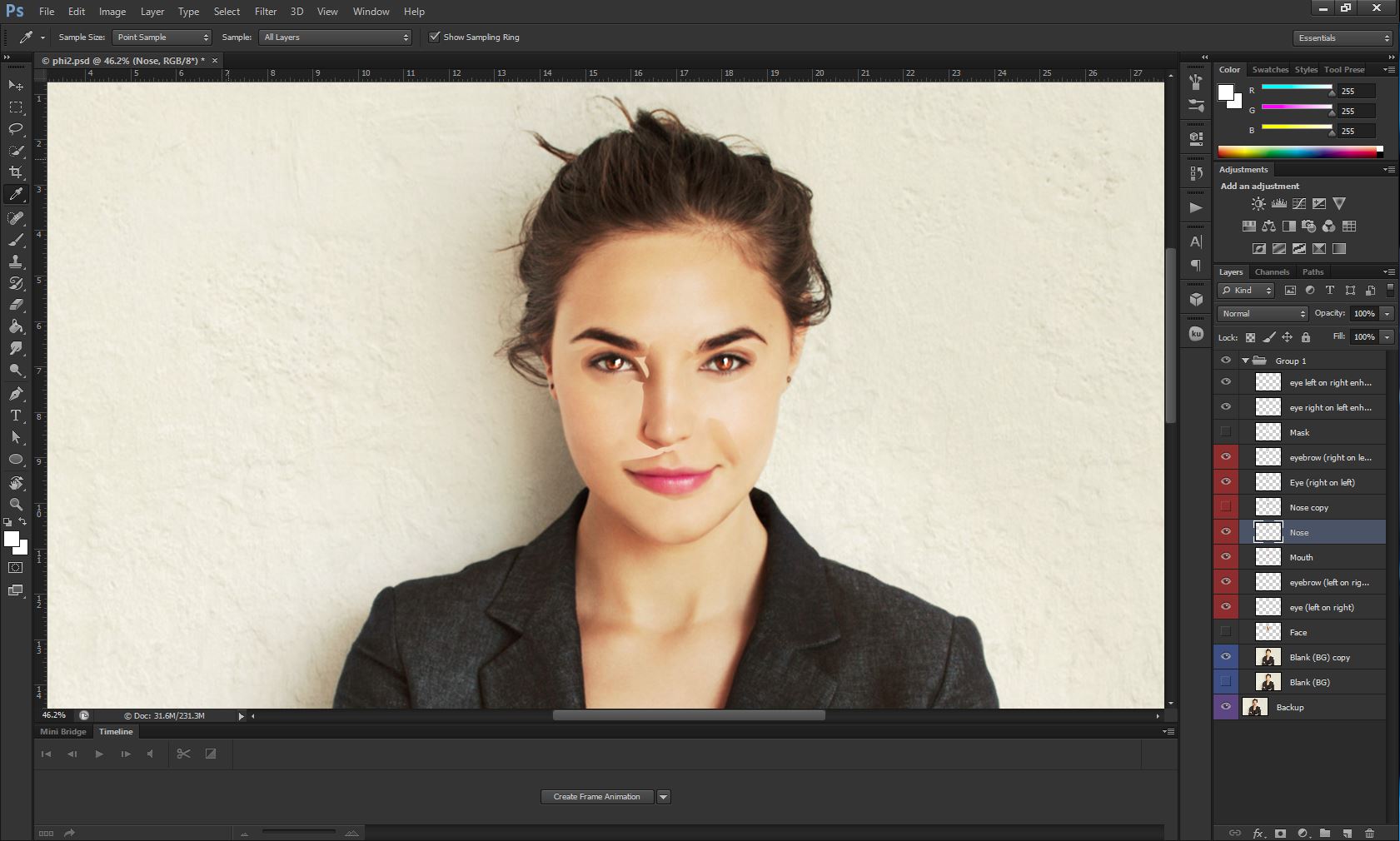Add Brightness/Contrast adjustment
The height and width of the screenshot is (841, 1400).
point(1258,203)
